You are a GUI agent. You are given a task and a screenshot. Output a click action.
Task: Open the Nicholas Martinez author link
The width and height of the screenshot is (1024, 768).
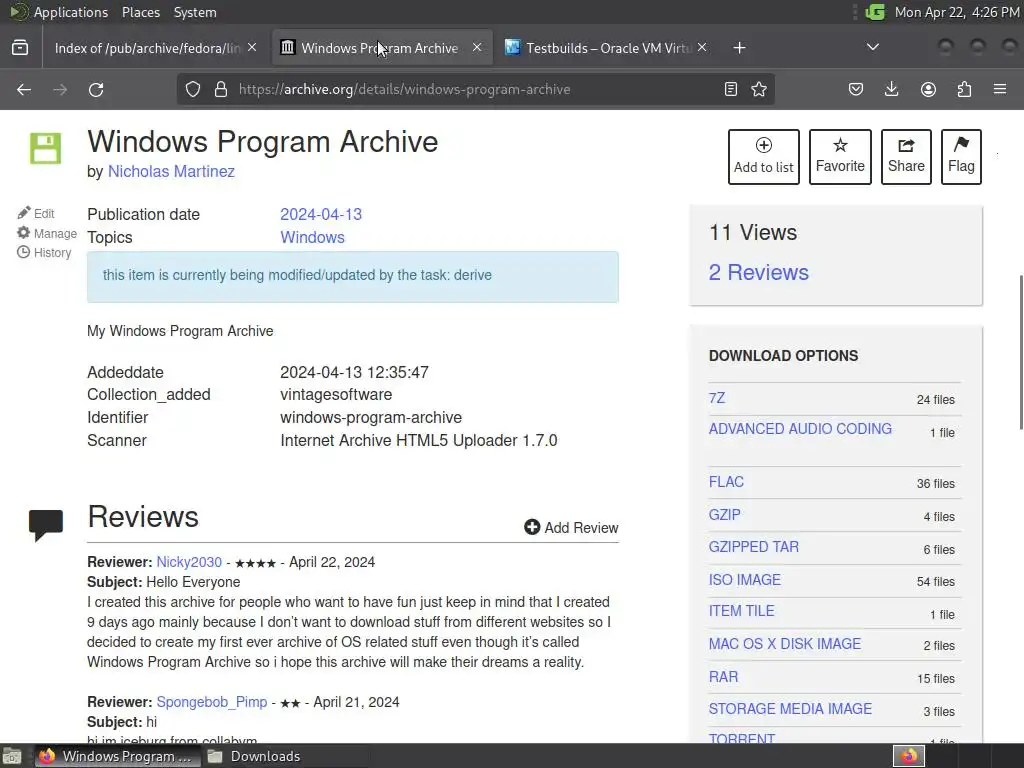(x=171, y=171)
